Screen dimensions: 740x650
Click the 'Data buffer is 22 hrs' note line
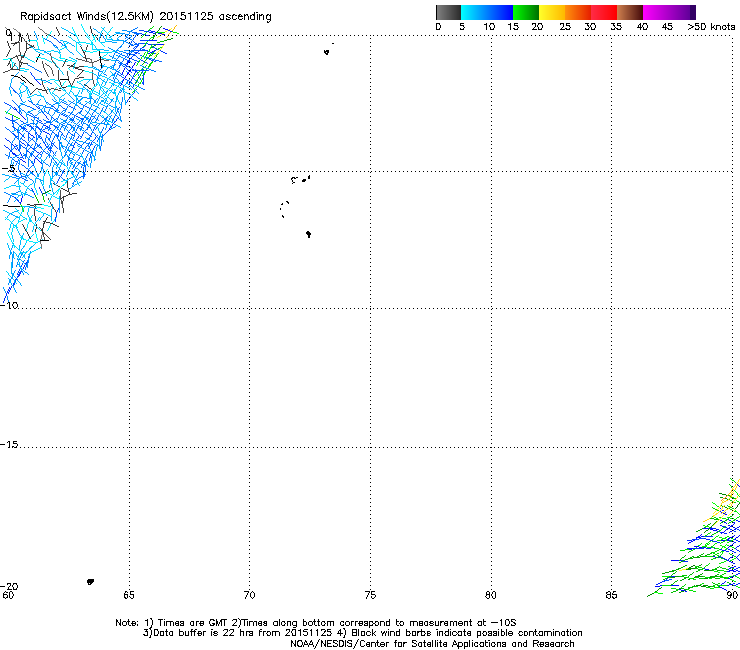point(362,633)
